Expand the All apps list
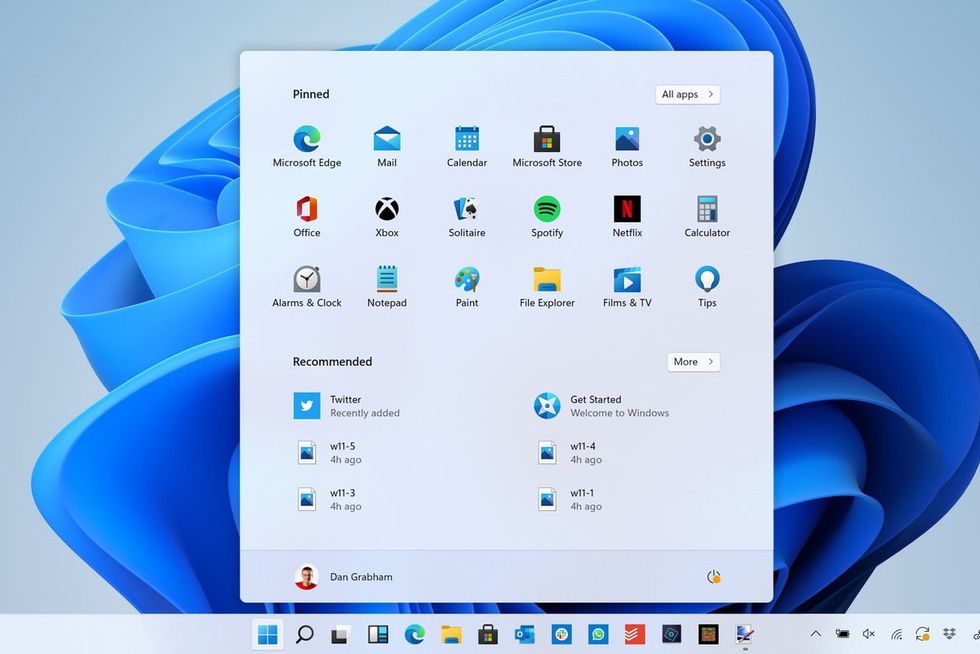The width and height of the screenshot is (980, 654). (x=686, y=94)
